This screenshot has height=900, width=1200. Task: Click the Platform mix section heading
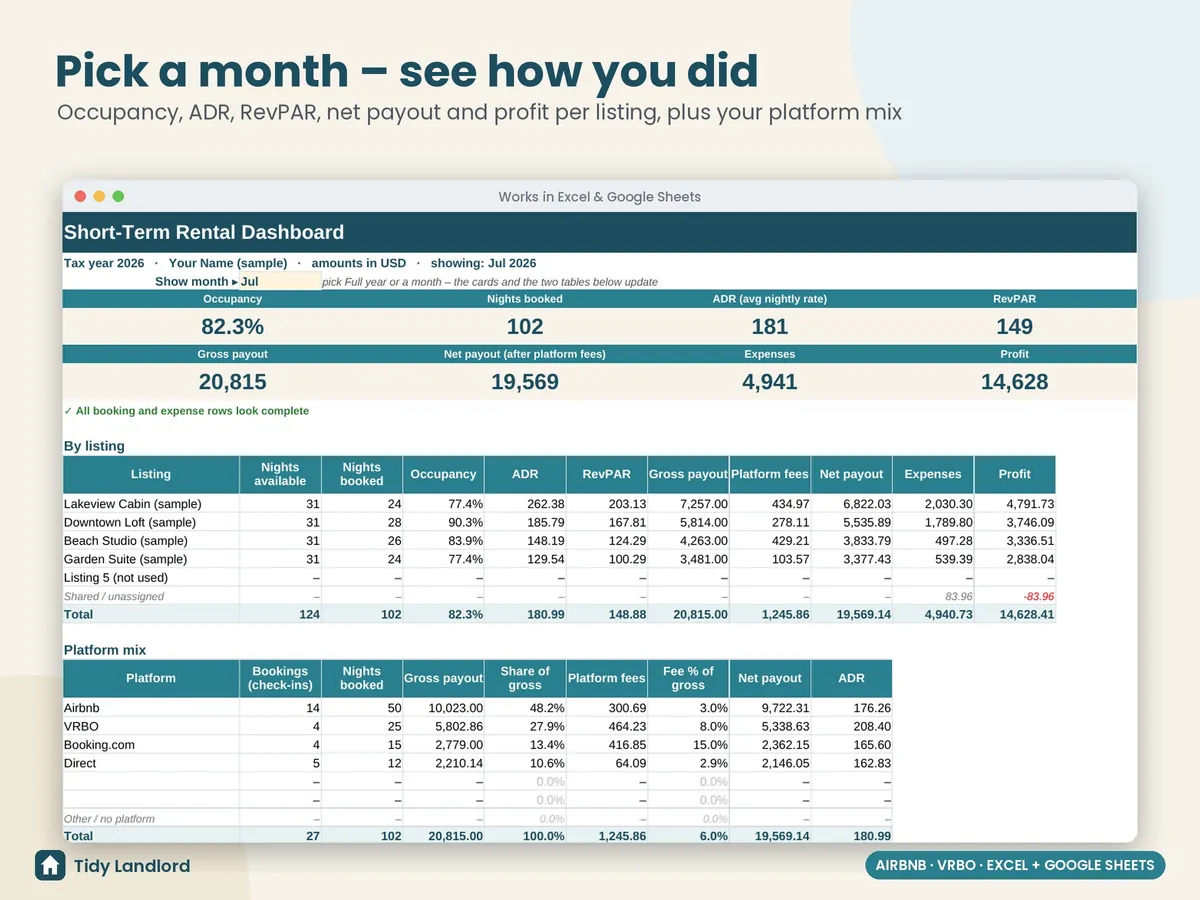point(105,650)
